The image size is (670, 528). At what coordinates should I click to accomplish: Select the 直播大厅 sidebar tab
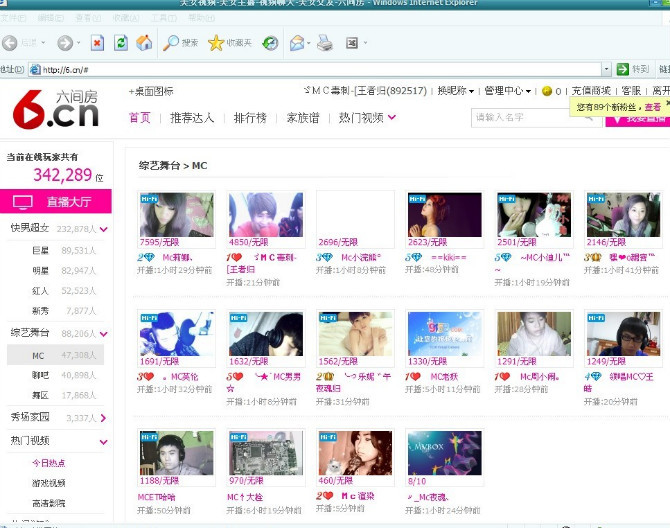pyautogui.click(x=56, y=202)
